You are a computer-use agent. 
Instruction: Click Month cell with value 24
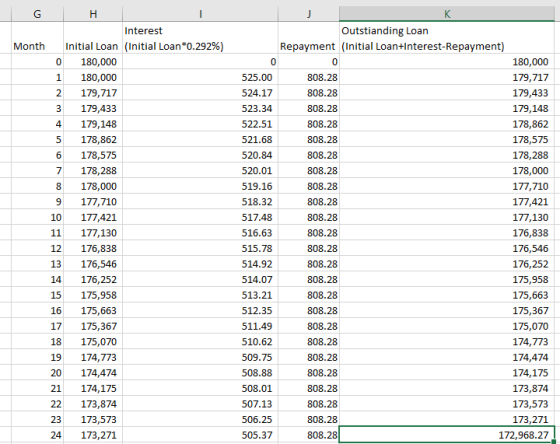pyautogui.click(x=38, y=435)
